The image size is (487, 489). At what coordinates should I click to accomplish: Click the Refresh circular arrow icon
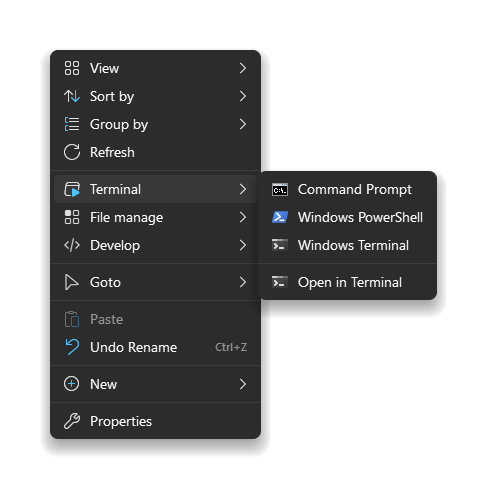pos(72,152)
